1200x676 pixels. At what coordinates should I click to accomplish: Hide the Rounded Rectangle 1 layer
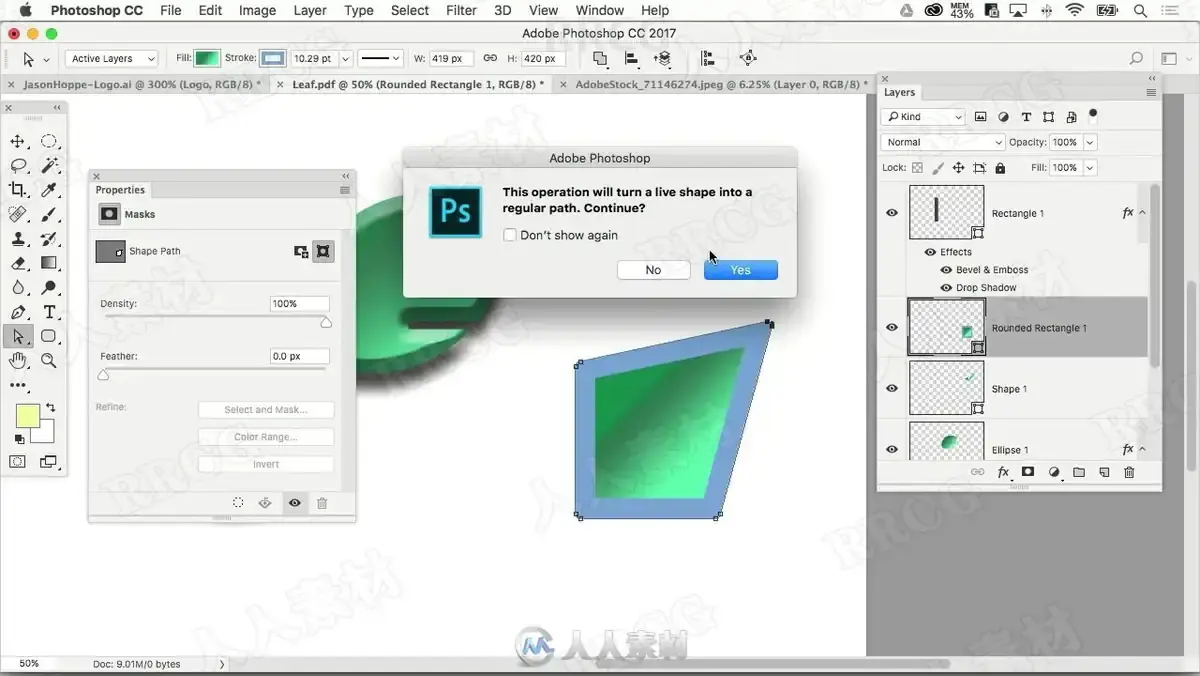[x=892, y=328]
